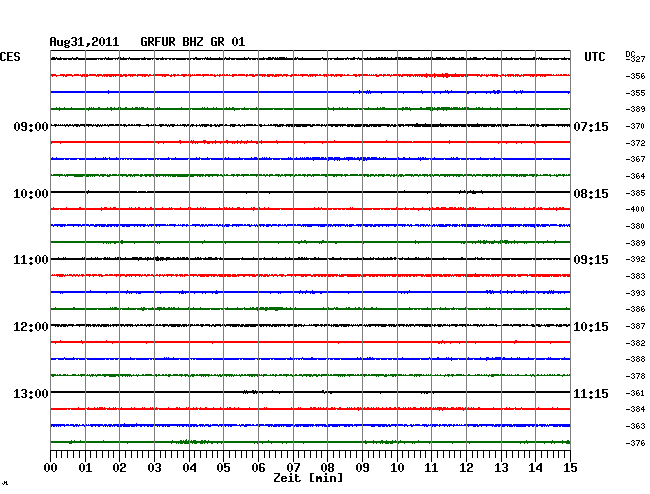Click the black seismic trace in the 11:00 row
This screenshot has width=650, height=494.
[x=310, y=259]
